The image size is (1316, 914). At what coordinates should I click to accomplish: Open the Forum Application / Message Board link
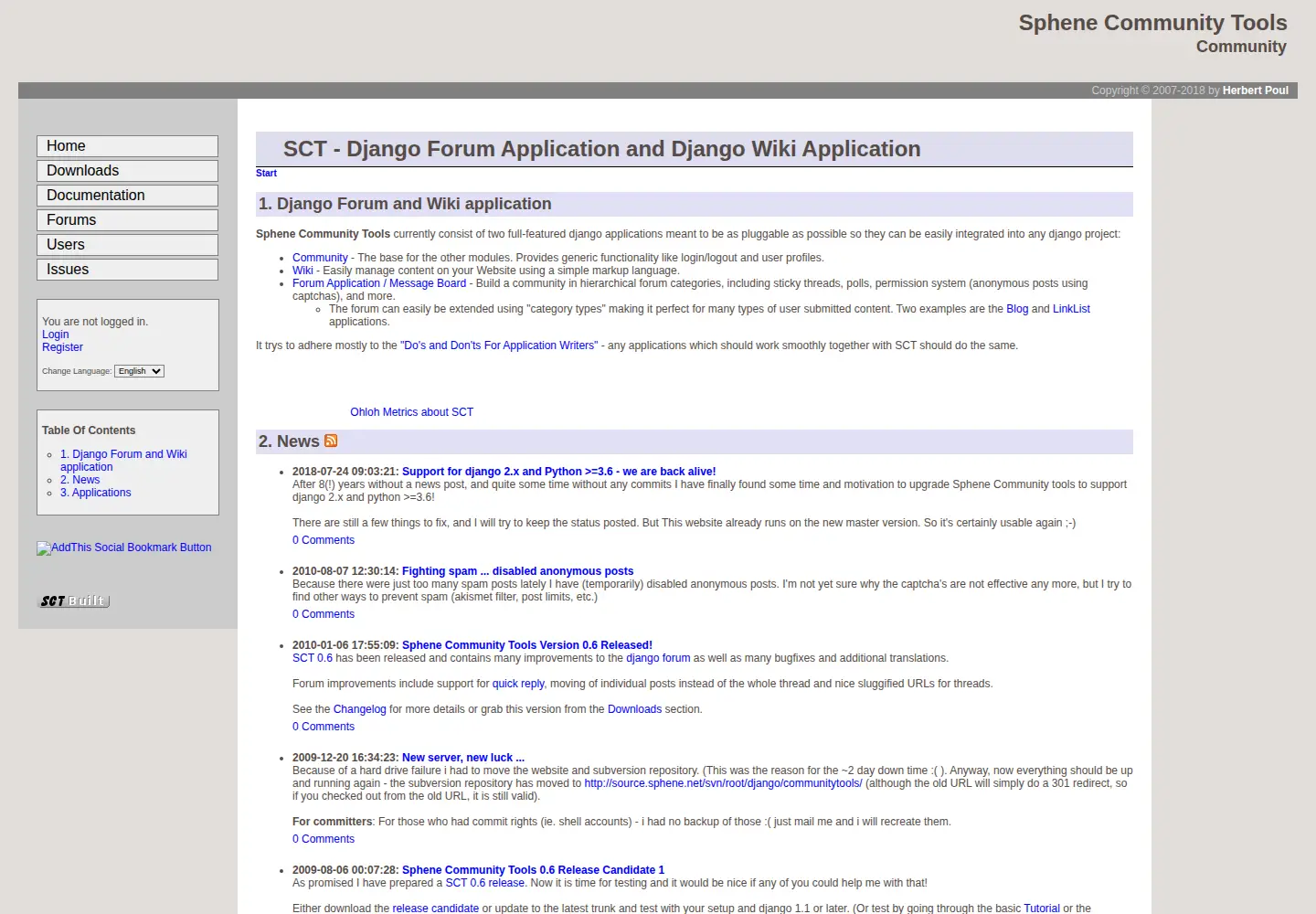(379, 283)
